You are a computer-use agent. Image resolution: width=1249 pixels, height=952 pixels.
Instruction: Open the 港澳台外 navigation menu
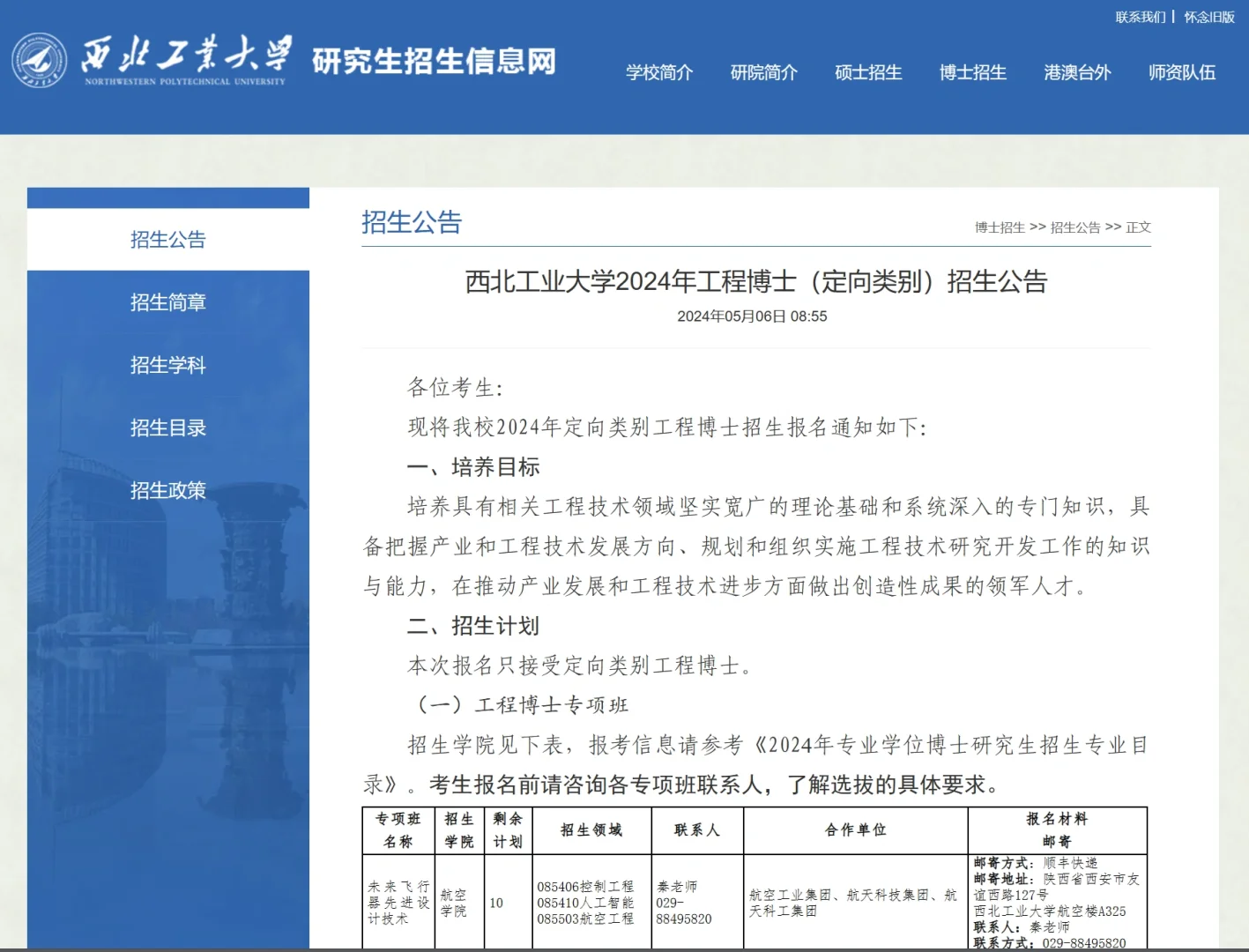point(1077,72)
